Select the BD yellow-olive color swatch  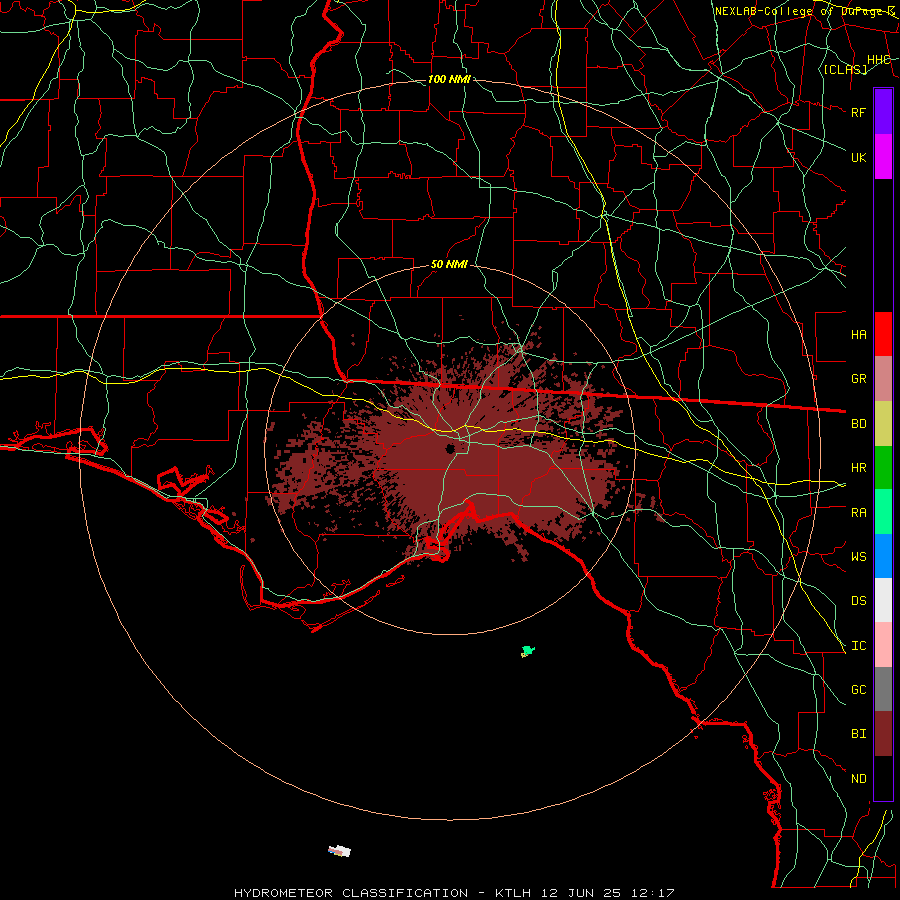[x=883, y=424]
